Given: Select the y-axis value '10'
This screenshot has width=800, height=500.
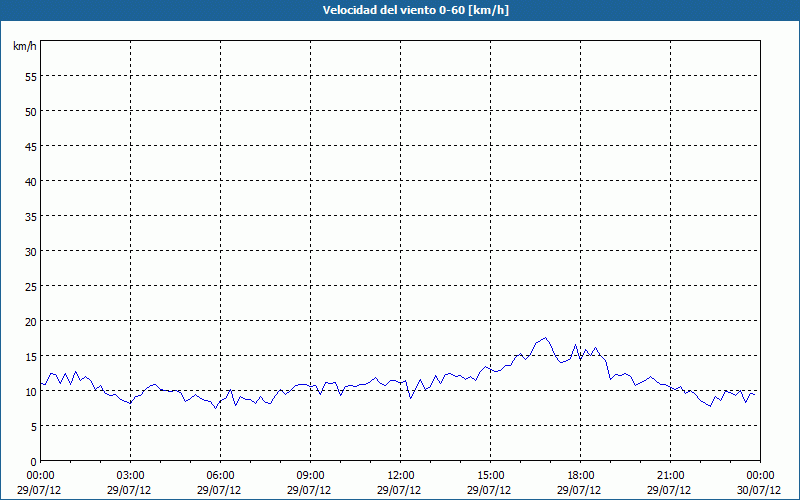Looking at the screenshot, I should pyautogui.click(x=31, y=391).
